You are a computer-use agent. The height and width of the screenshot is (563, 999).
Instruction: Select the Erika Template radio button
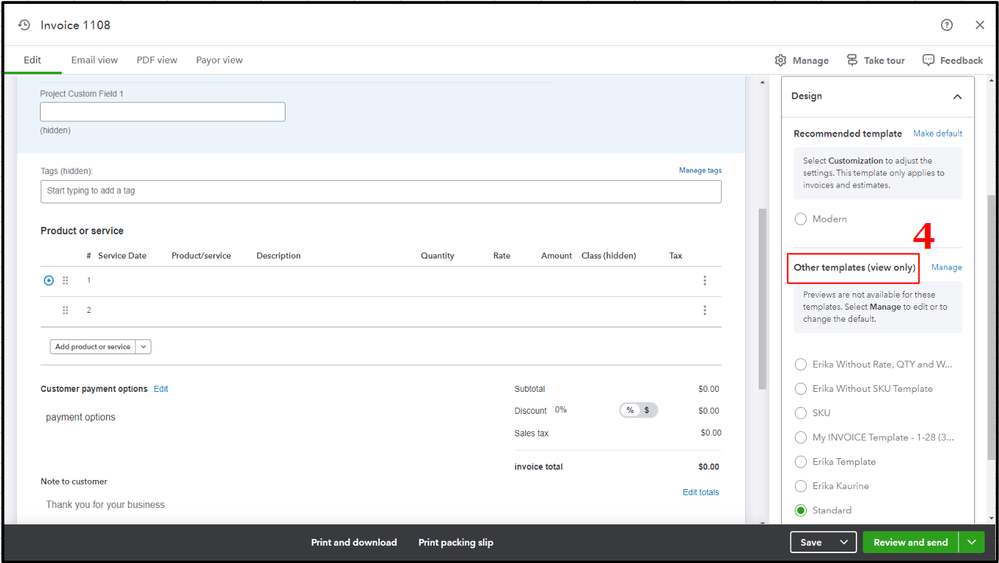(801, 462)
